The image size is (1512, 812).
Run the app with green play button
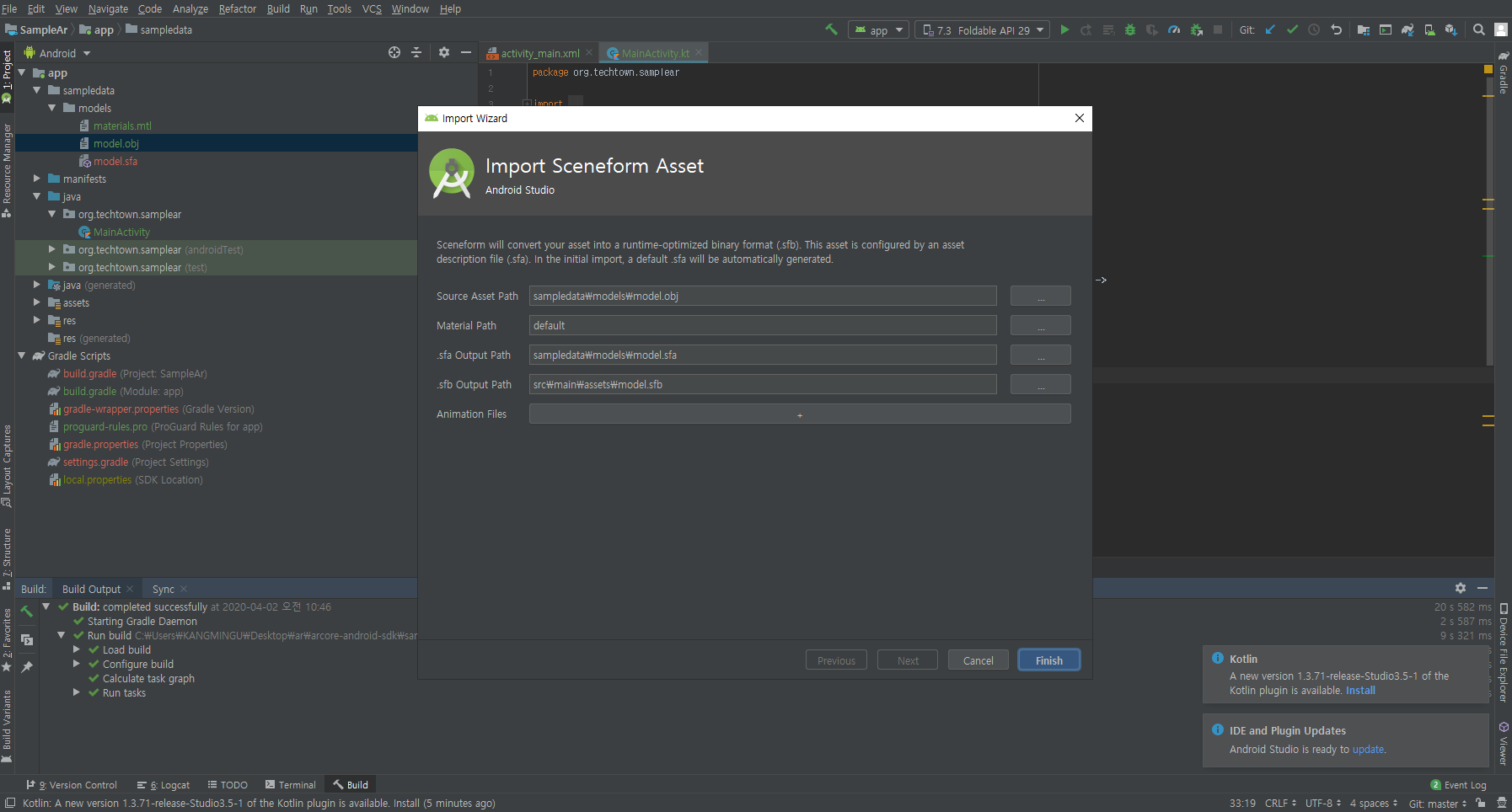[x=1064, y=29]
